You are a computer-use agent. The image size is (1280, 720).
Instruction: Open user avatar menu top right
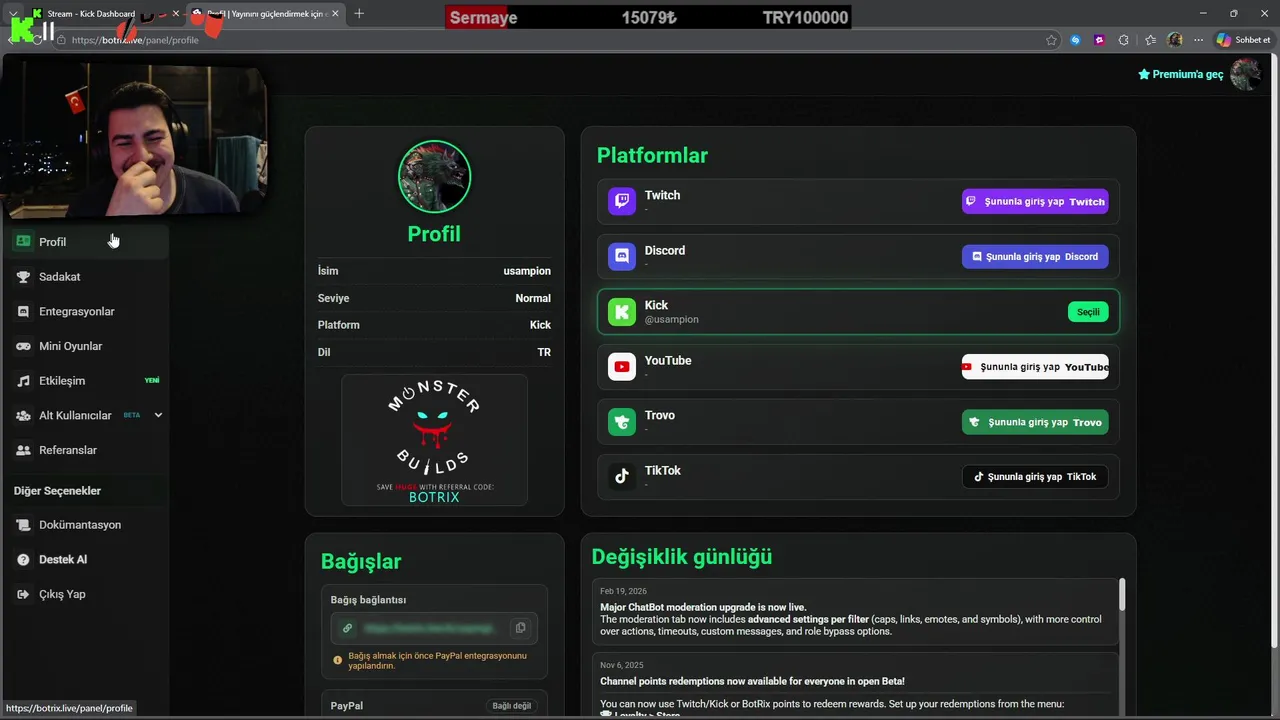(1245, 74)
